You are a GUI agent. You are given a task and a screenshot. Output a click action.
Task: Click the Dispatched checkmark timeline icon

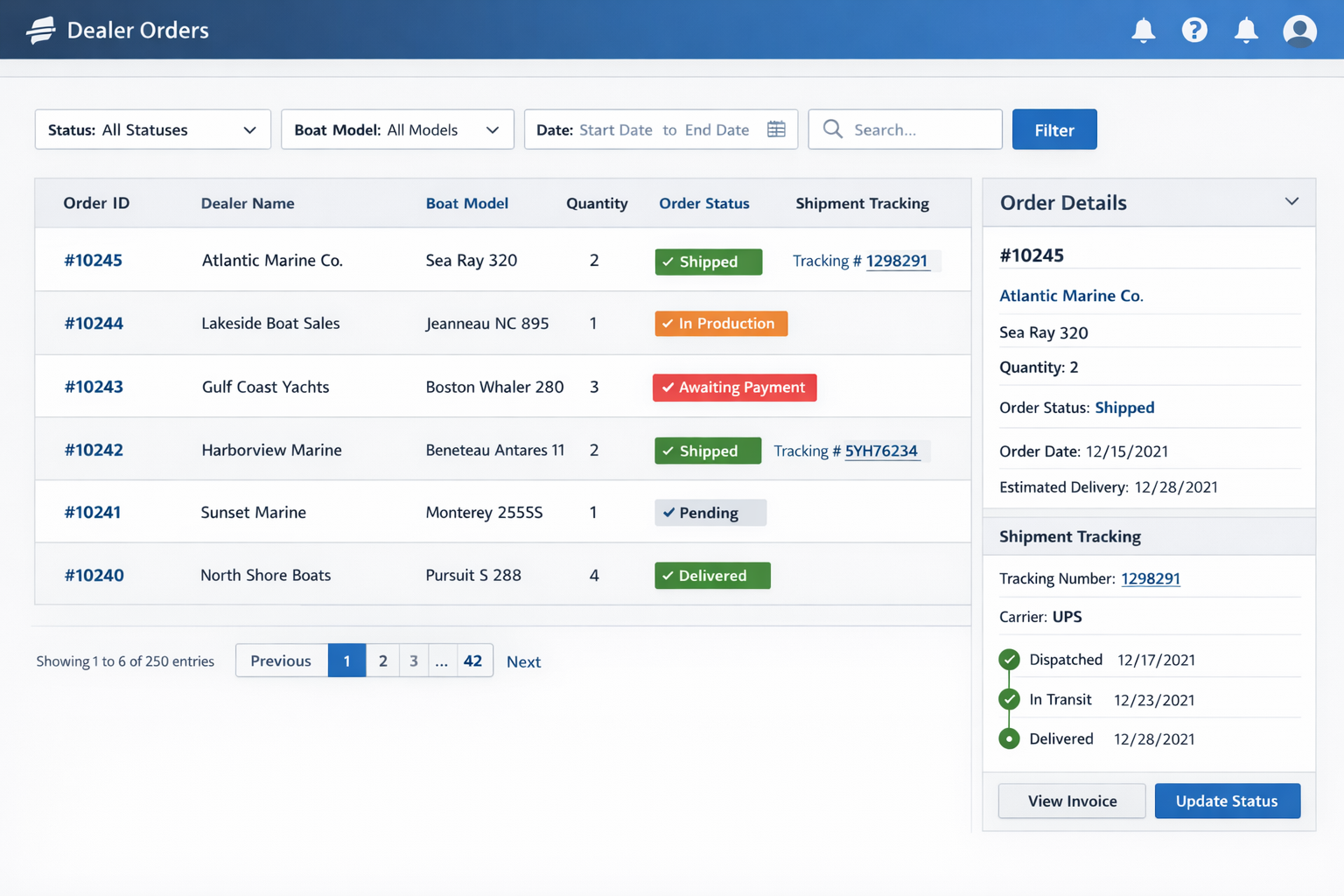click(1009, 660)
